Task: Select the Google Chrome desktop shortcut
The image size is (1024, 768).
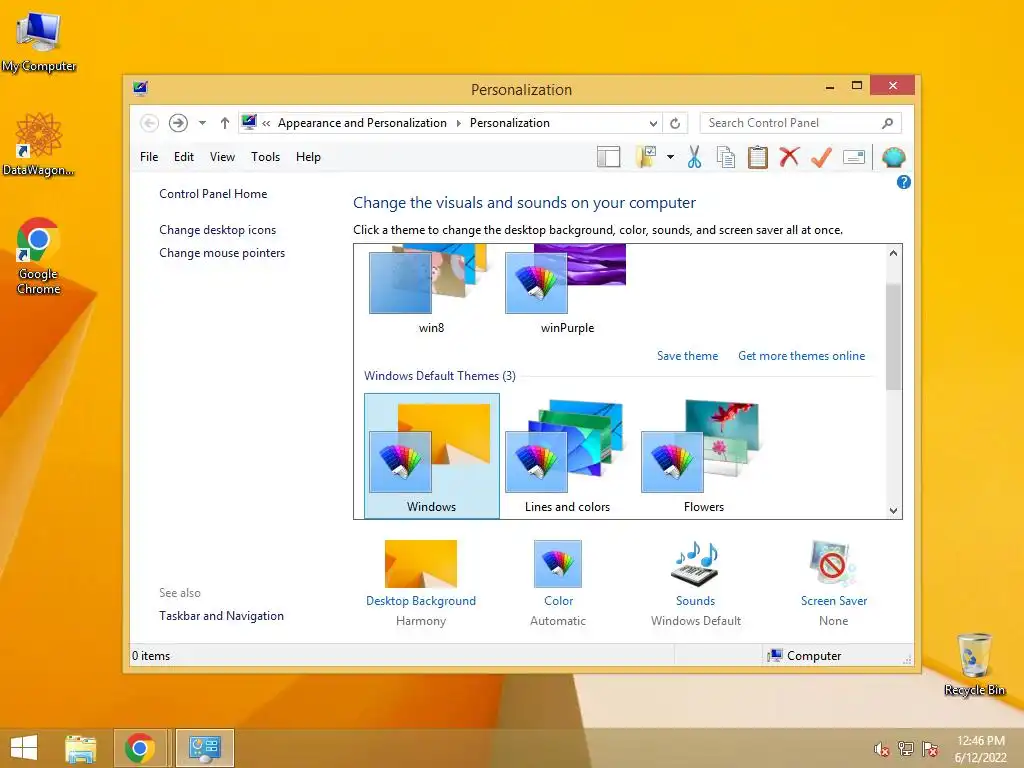Action: (x=39, y=256)
